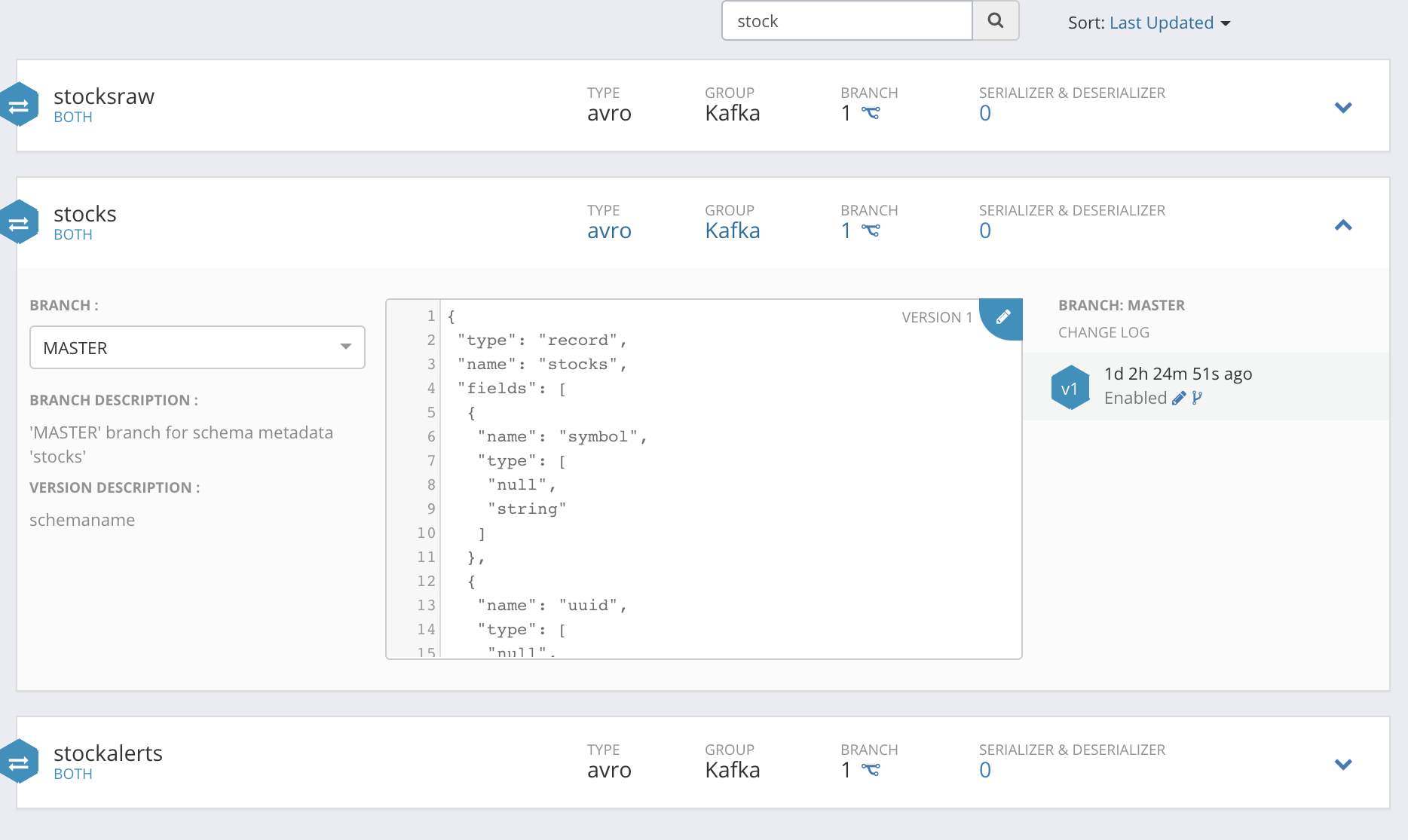
Task: Click the branch icon in stocksraw row
Action: pos(871,113)
